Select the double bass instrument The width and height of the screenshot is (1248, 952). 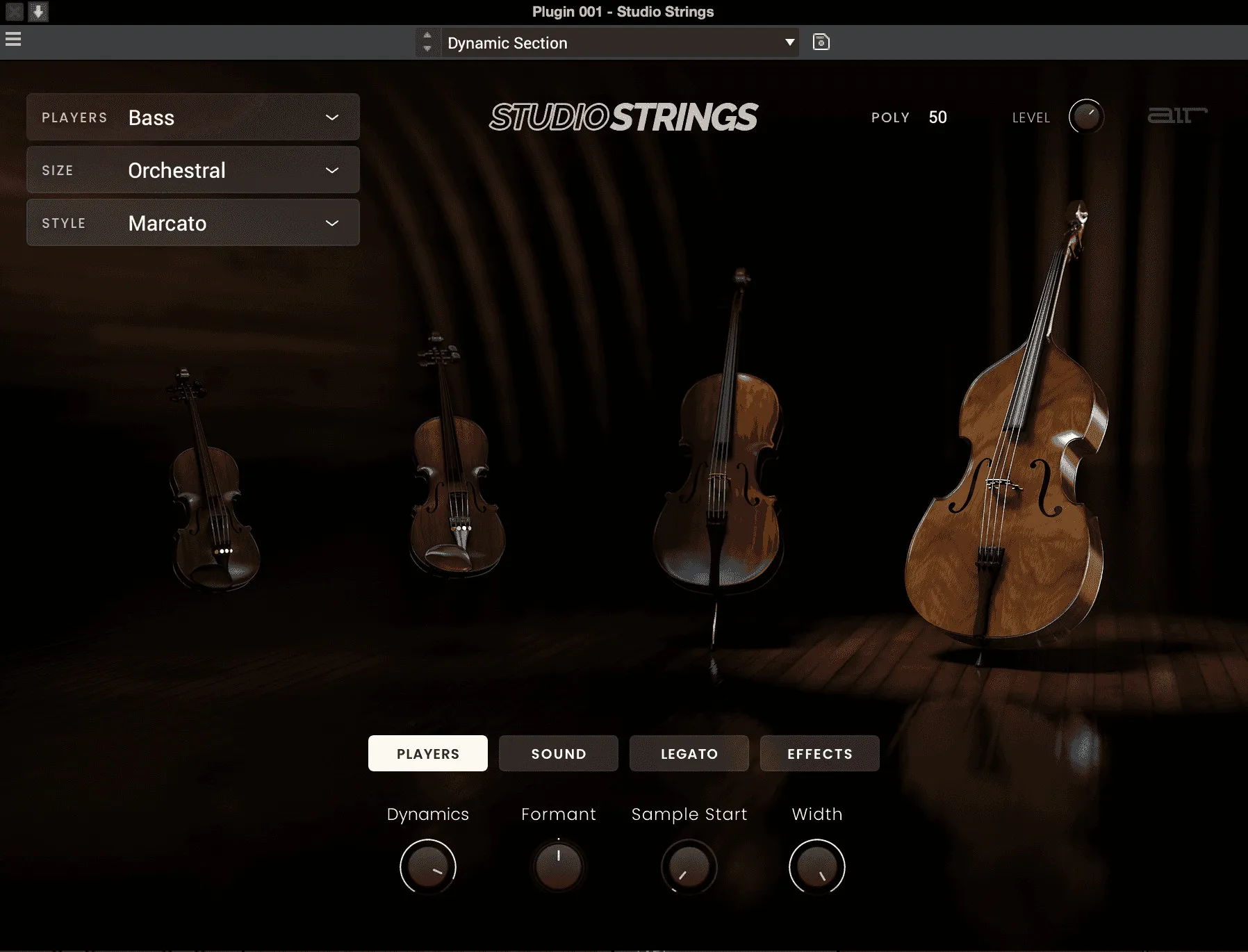click(1008, 431)
